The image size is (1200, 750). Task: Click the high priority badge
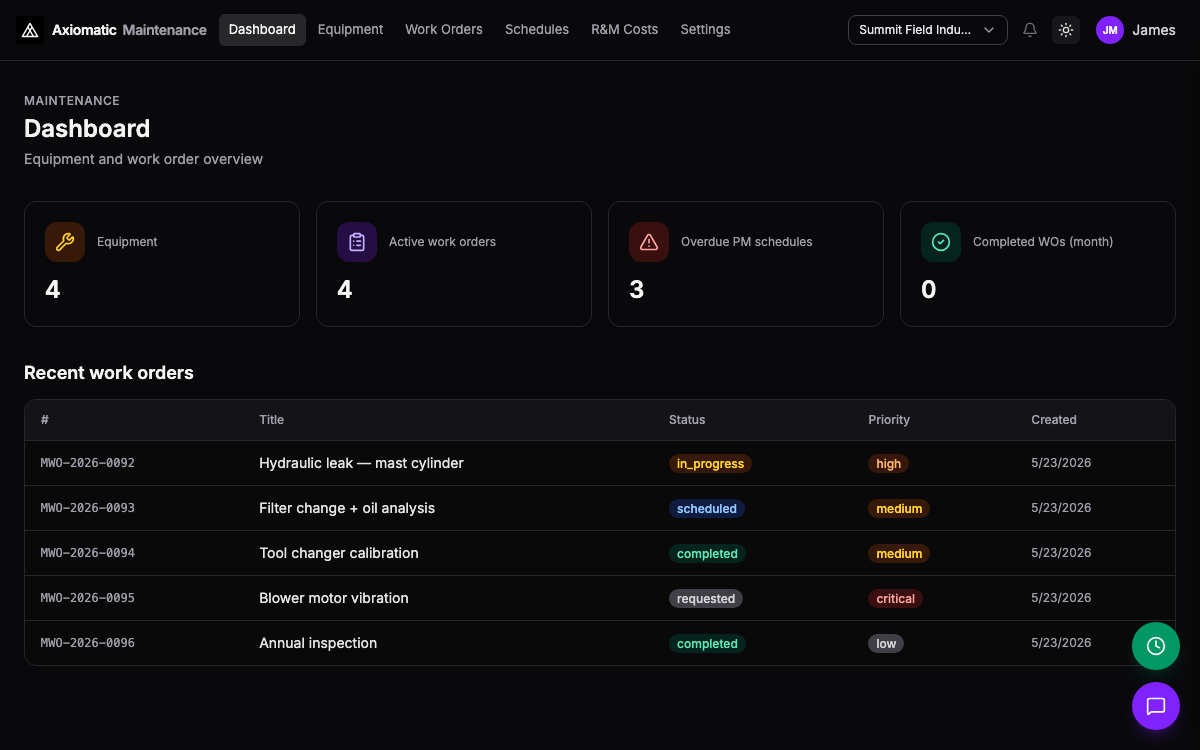889,464
